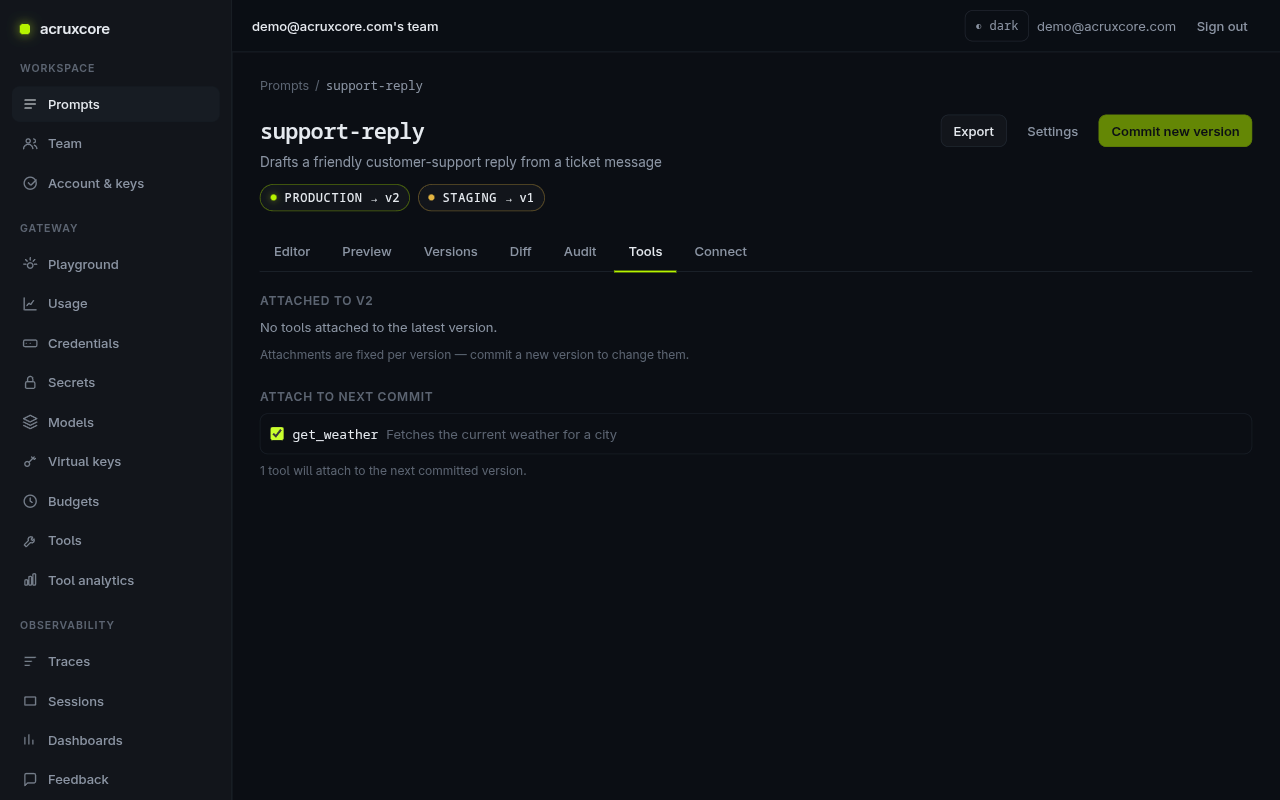Open Tool analytics label

(x=91, y=580)
